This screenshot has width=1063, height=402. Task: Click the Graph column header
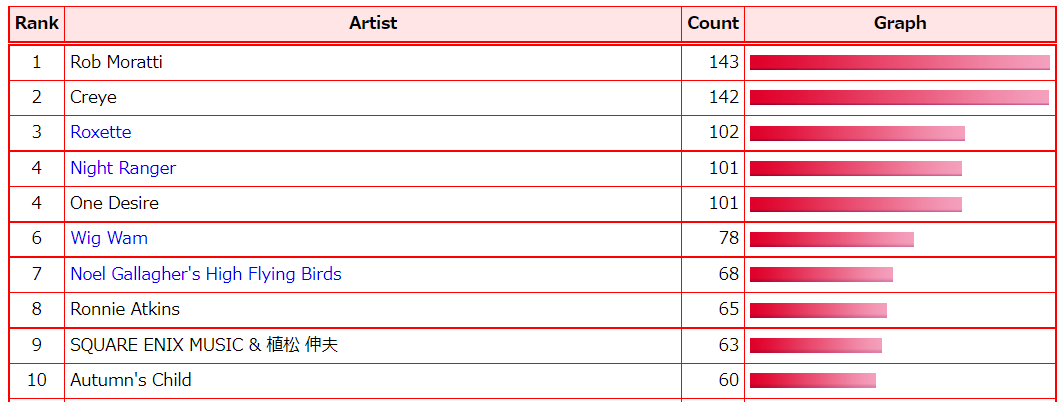[x=900, y=23]
